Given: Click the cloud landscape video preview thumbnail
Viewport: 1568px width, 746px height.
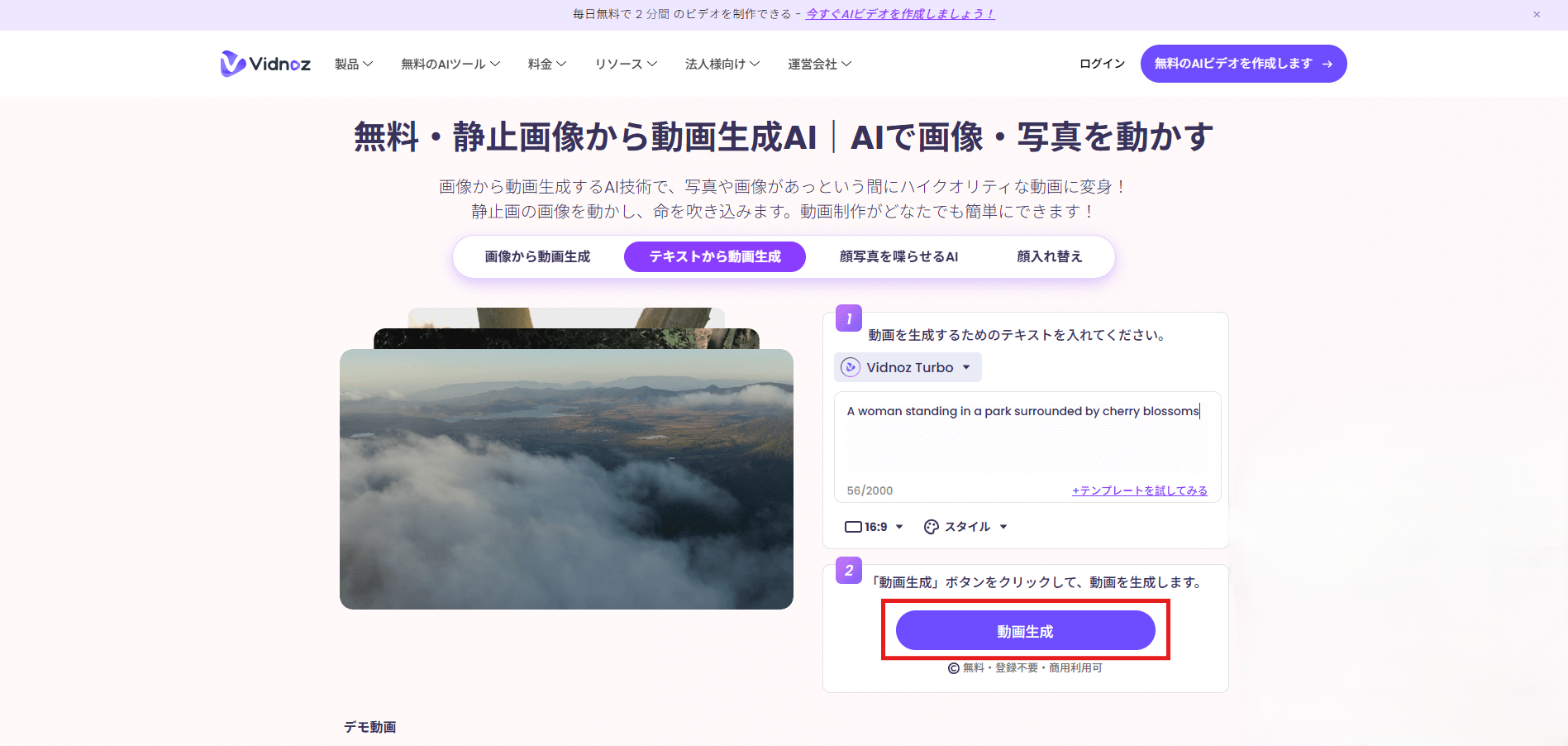Looking at the screenshot, I should [566, 480].
